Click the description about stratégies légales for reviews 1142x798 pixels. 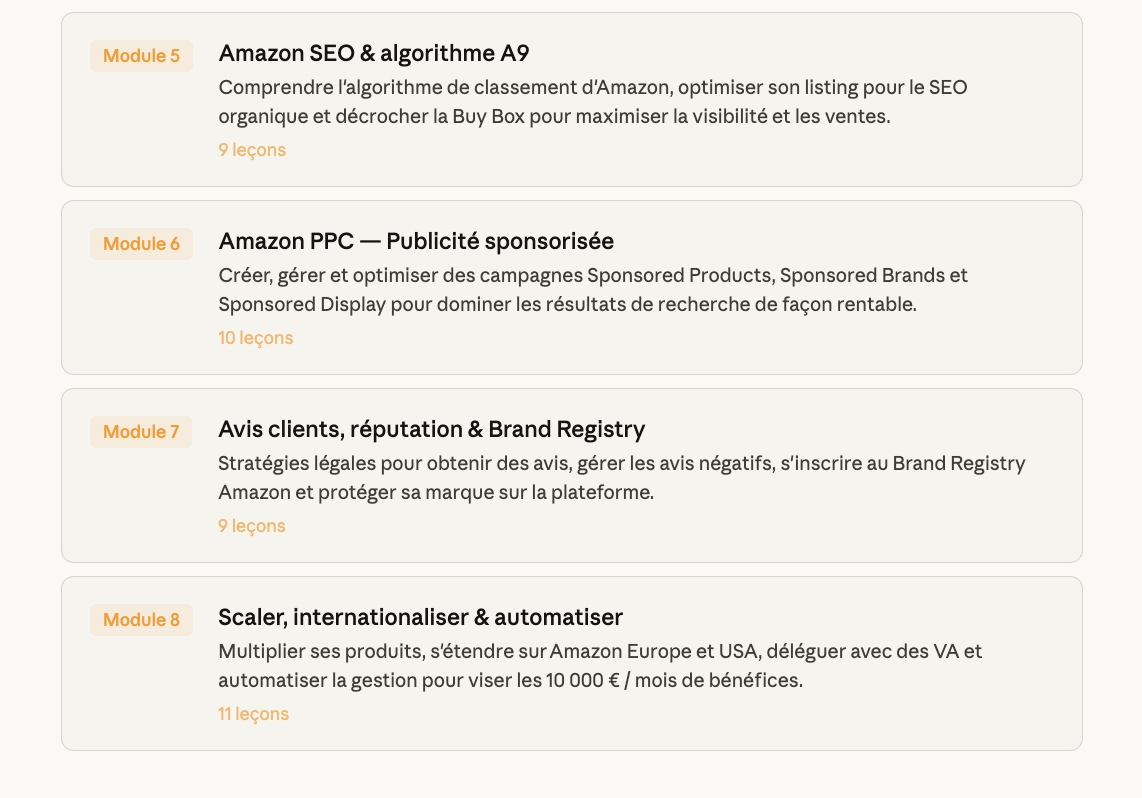click(620, 478)
